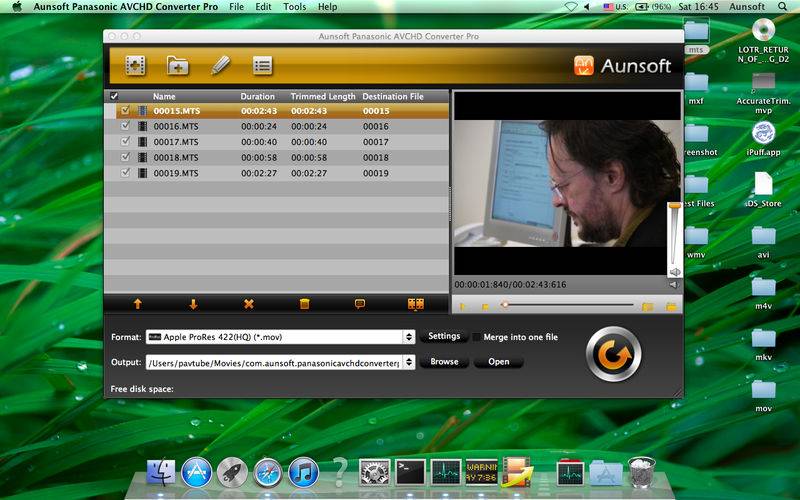
Task: Uncheck the 00019.MTS checkbox
Action: pyautogui.click(x=125, y=173)
